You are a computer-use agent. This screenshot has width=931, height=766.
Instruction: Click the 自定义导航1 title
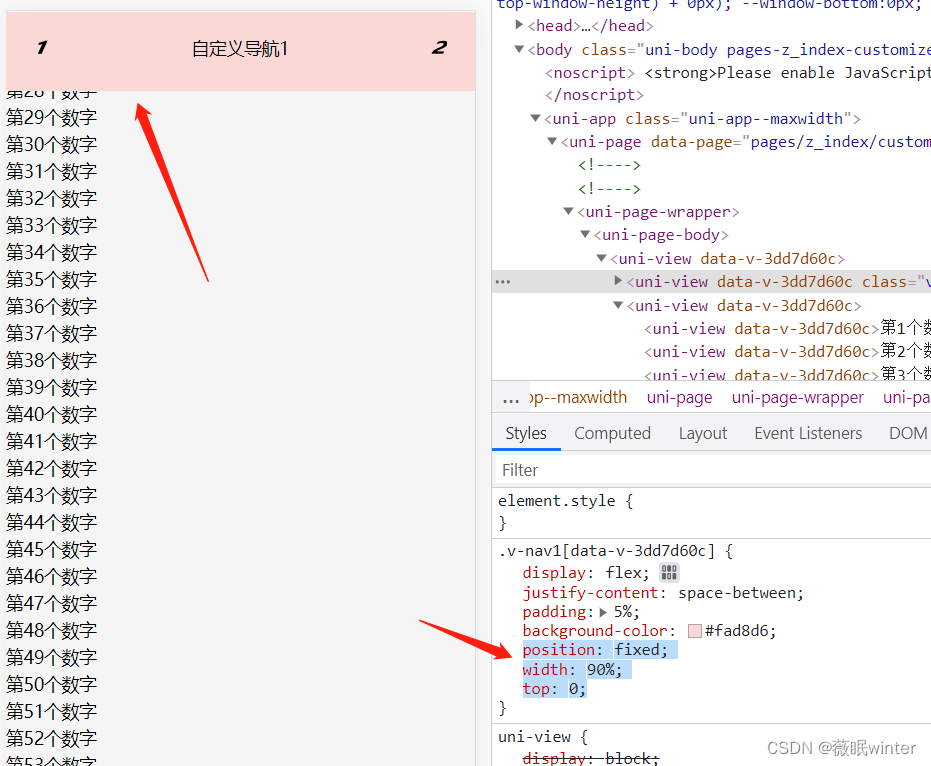(240, 49)
